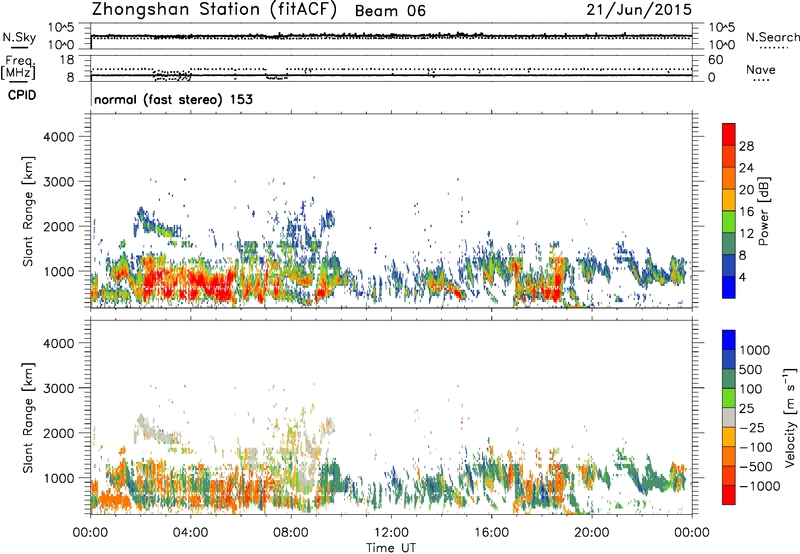Click the power scale value '16'
Screen dimensions: 800x554
pos(746,212)
